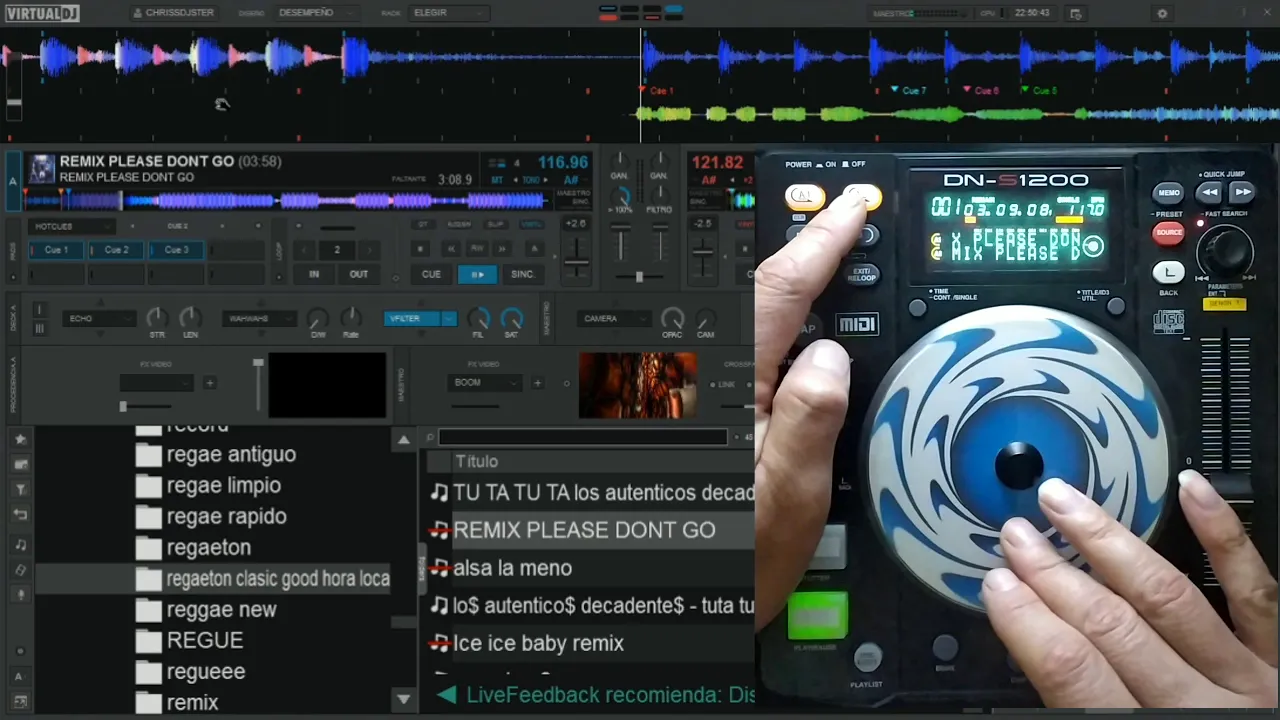Screen dimensions: 1280x720
Task: Click the rewind double-arrow button
Action: [x=451, y=248]
